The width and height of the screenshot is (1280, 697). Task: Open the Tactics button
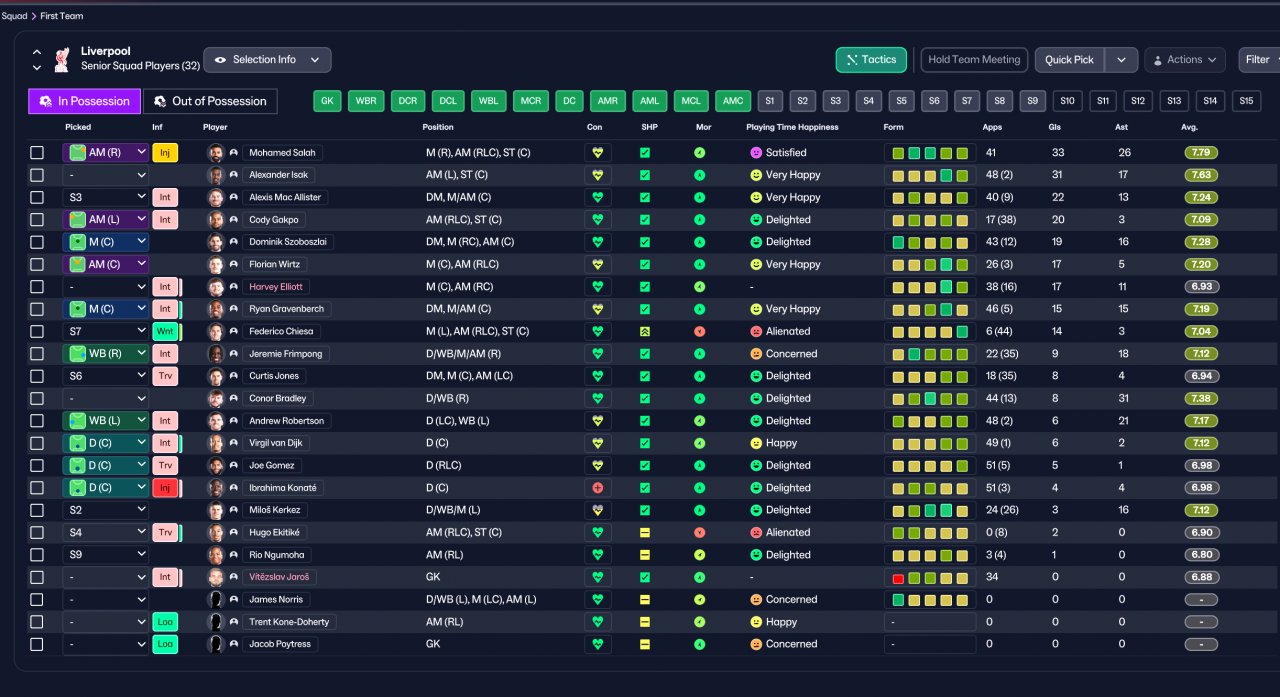(x=871, y=60)
